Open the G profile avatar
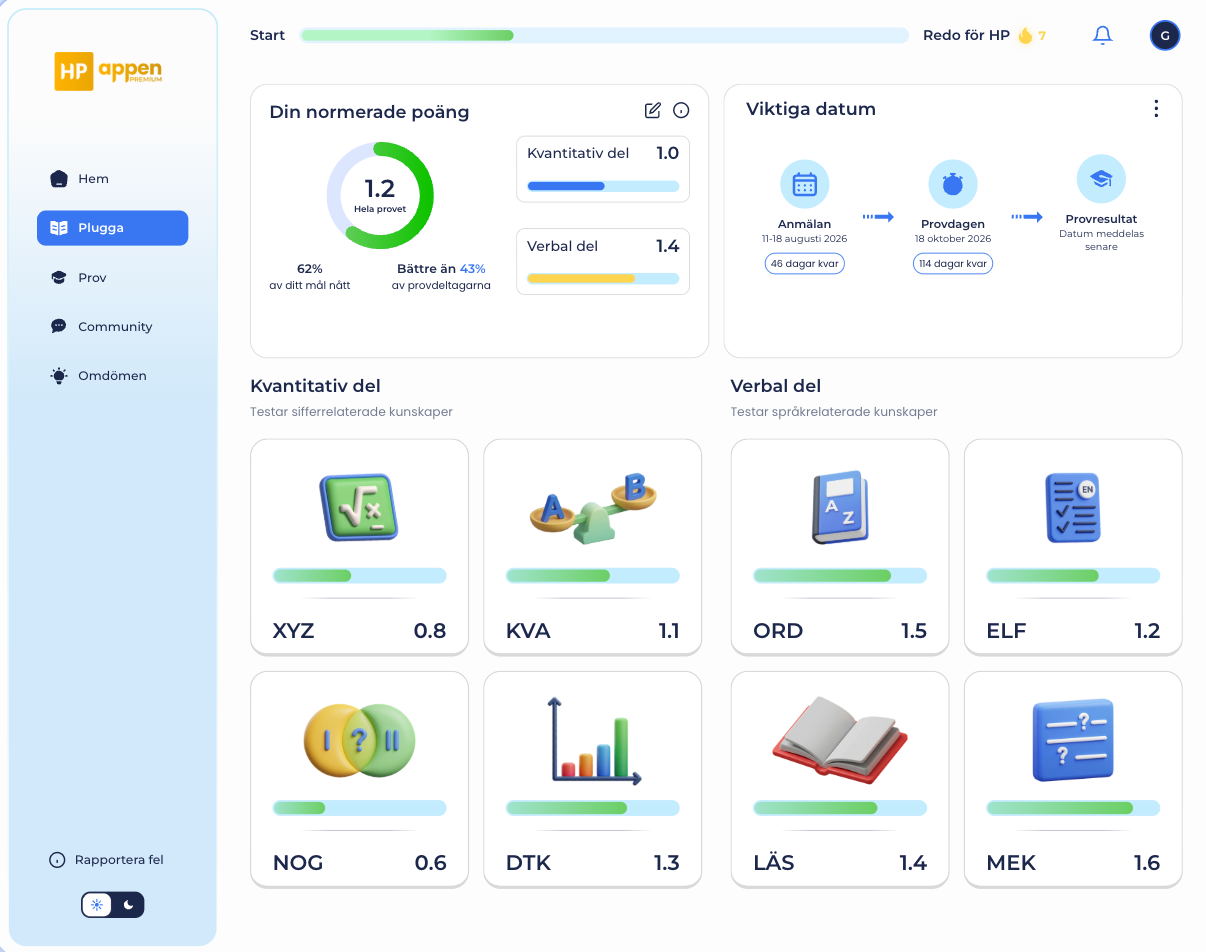This screenshot has height=952, width=1206. [x=1165, y=36]
